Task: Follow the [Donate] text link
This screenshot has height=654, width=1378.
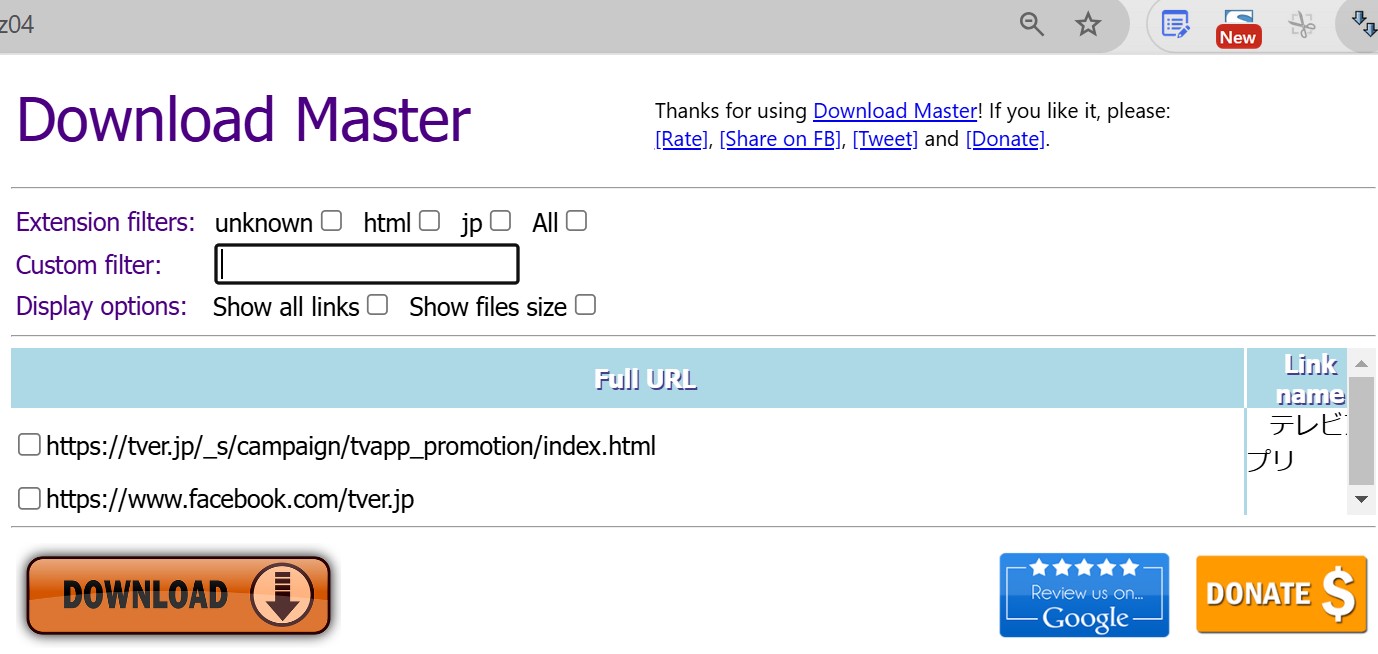Action: pyautogui.click(x=1005, y=139)
